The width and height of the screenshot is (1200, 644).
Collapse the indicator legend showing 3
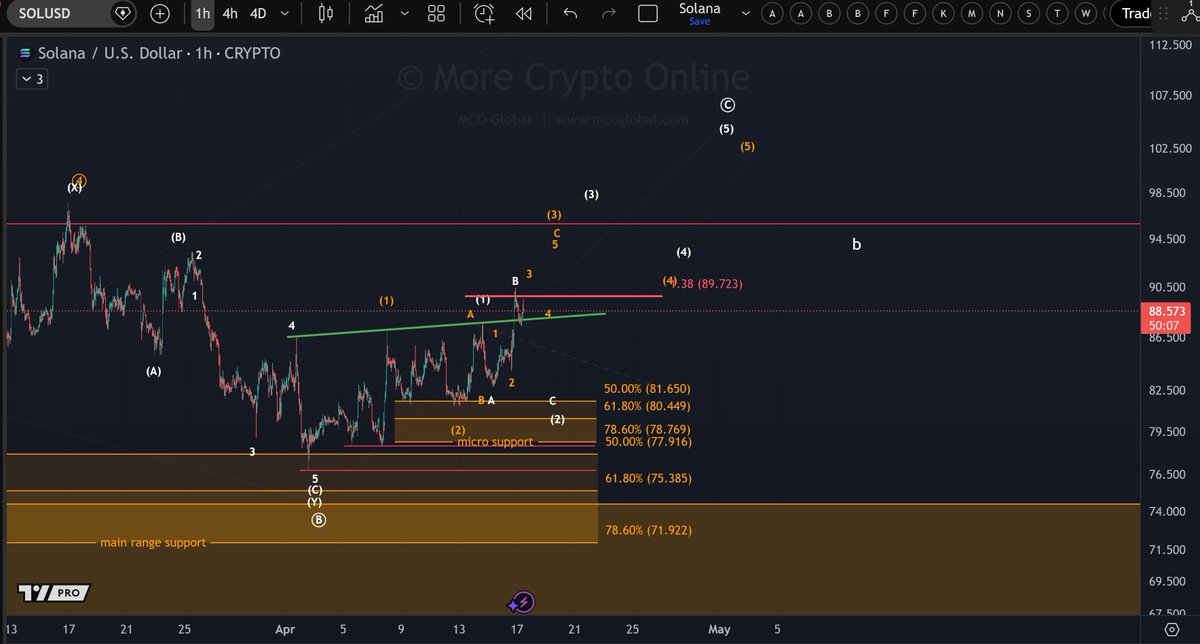click(x=25, y=79)
